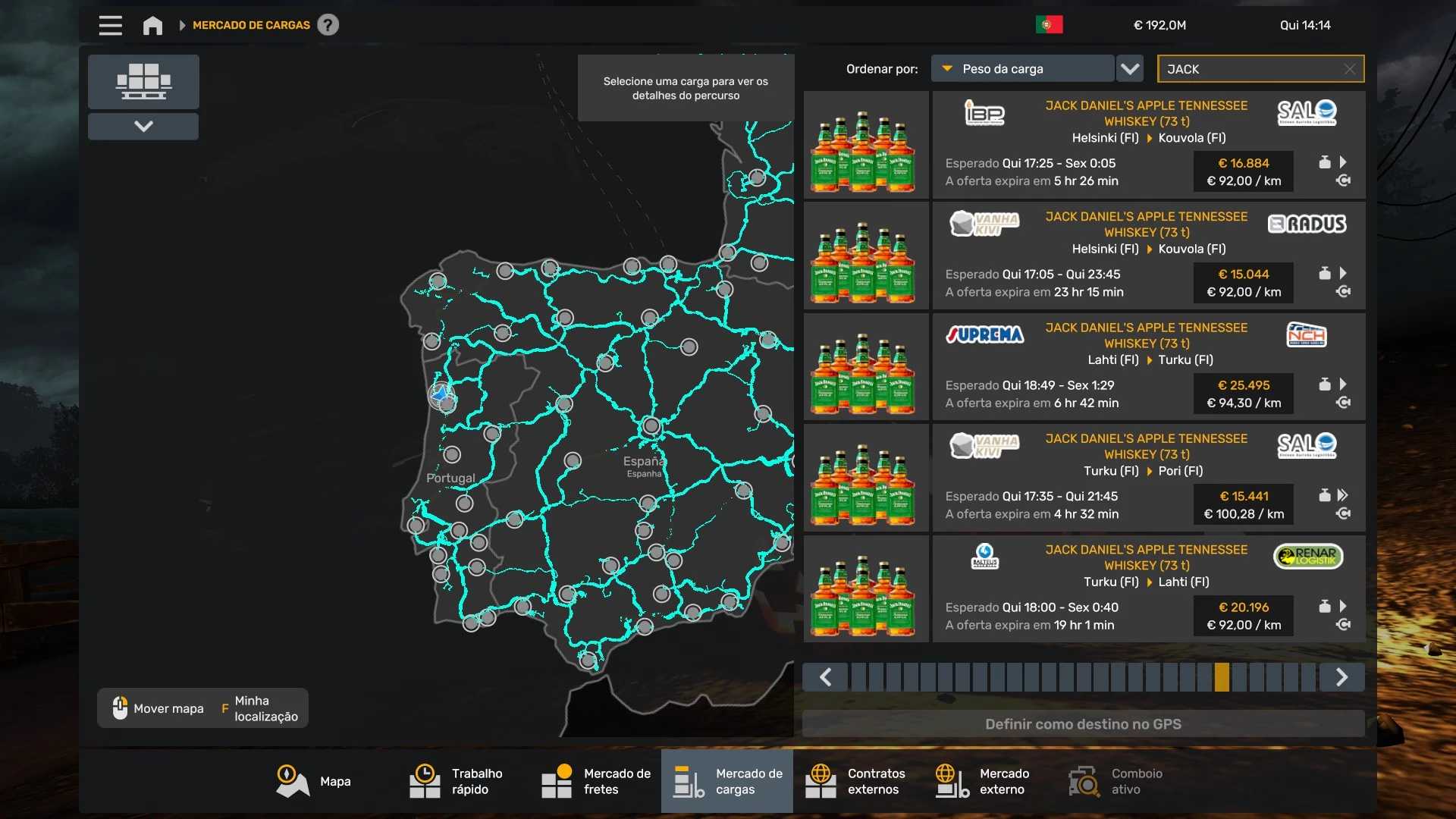Screen dimensions: 1456x819
Task: Go to the home screen icon
Action: pyautogui.click(x=152, y=25)
